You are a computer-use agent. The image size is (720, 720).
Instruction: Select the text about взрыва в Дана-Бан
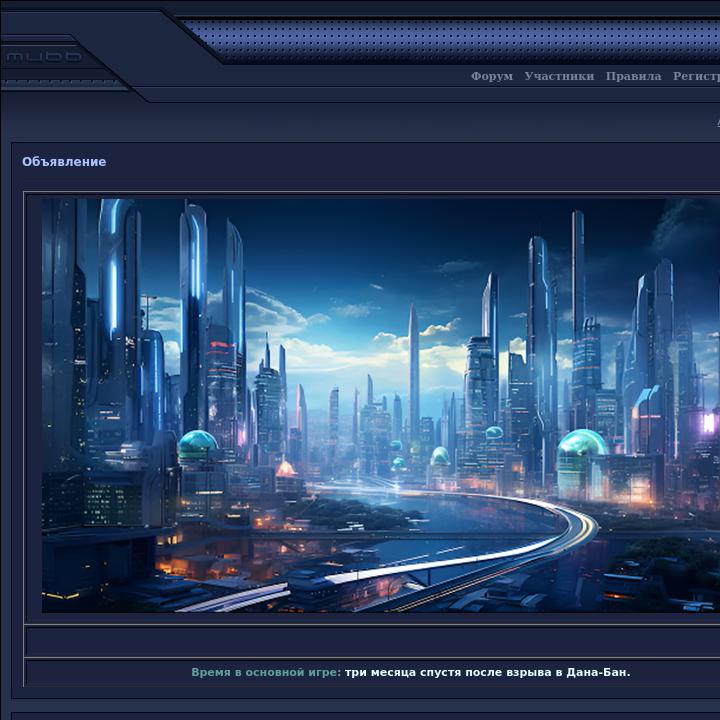487,672
